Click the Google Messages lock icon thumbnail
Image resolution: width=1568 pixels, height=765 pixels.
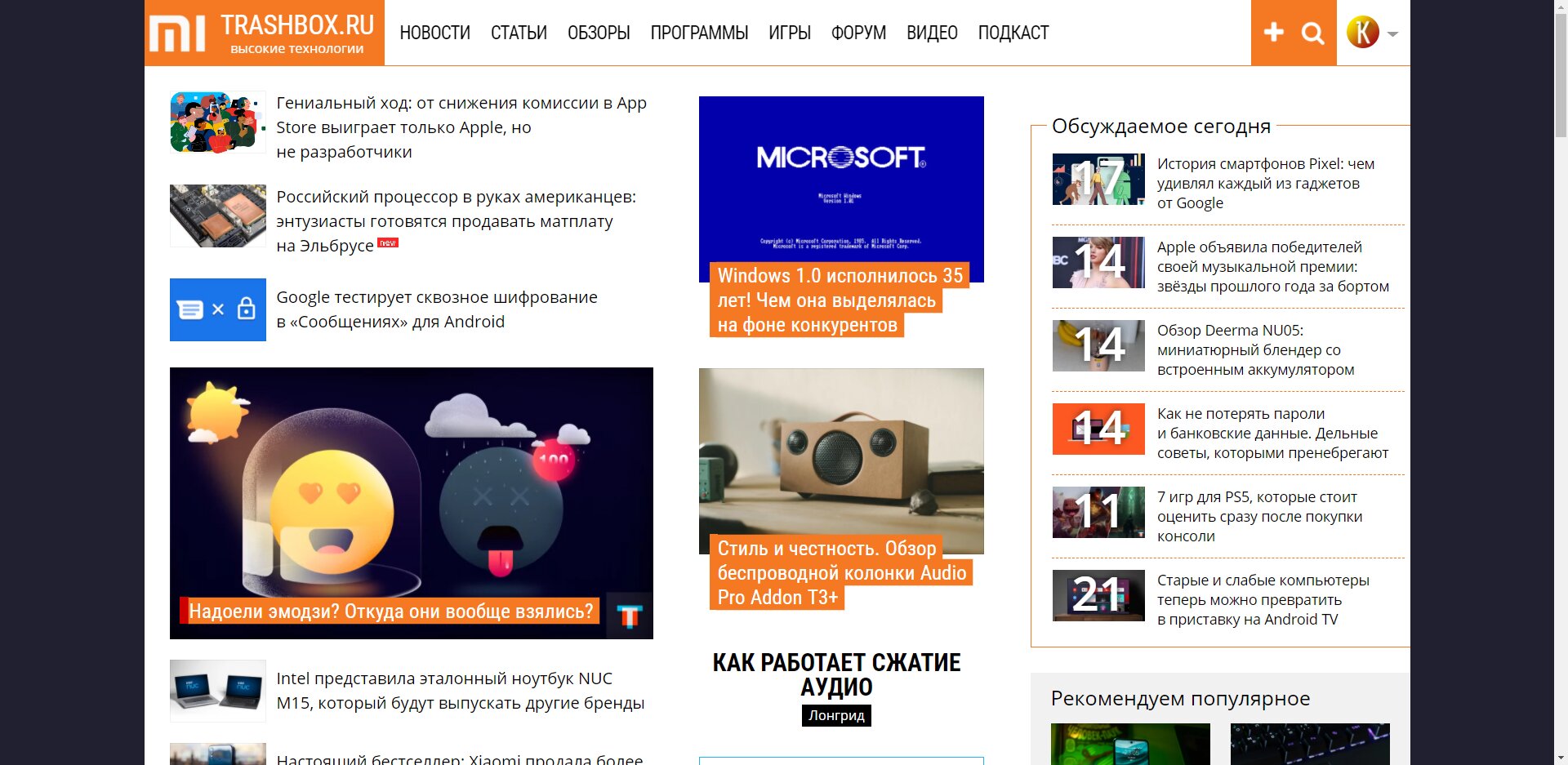[218, 309]
